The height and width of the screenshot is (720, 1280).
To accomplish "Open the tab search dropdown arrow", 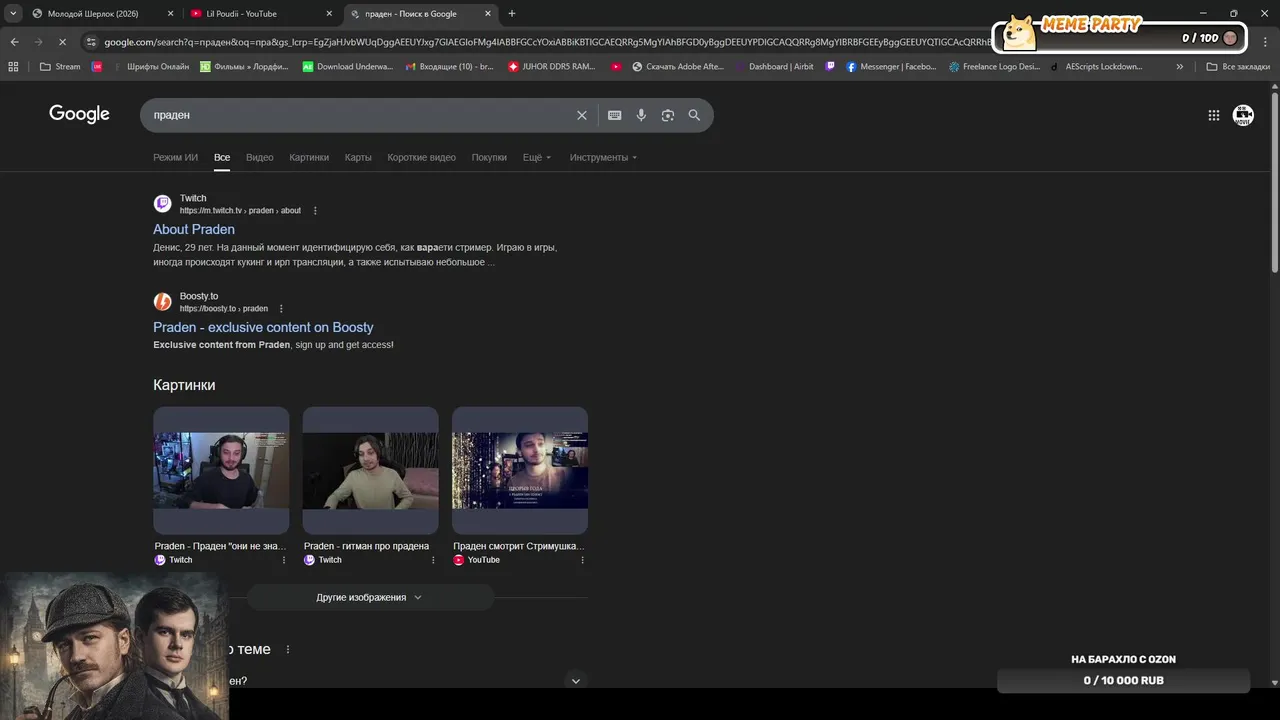I will (13, 14).
